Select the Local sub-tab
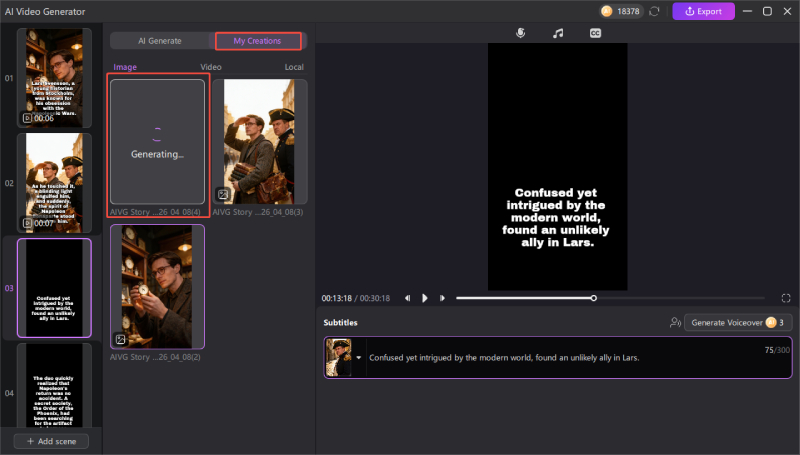Viewport: 800px width, 455px height. pyautogui.click(x=294, y=67)
